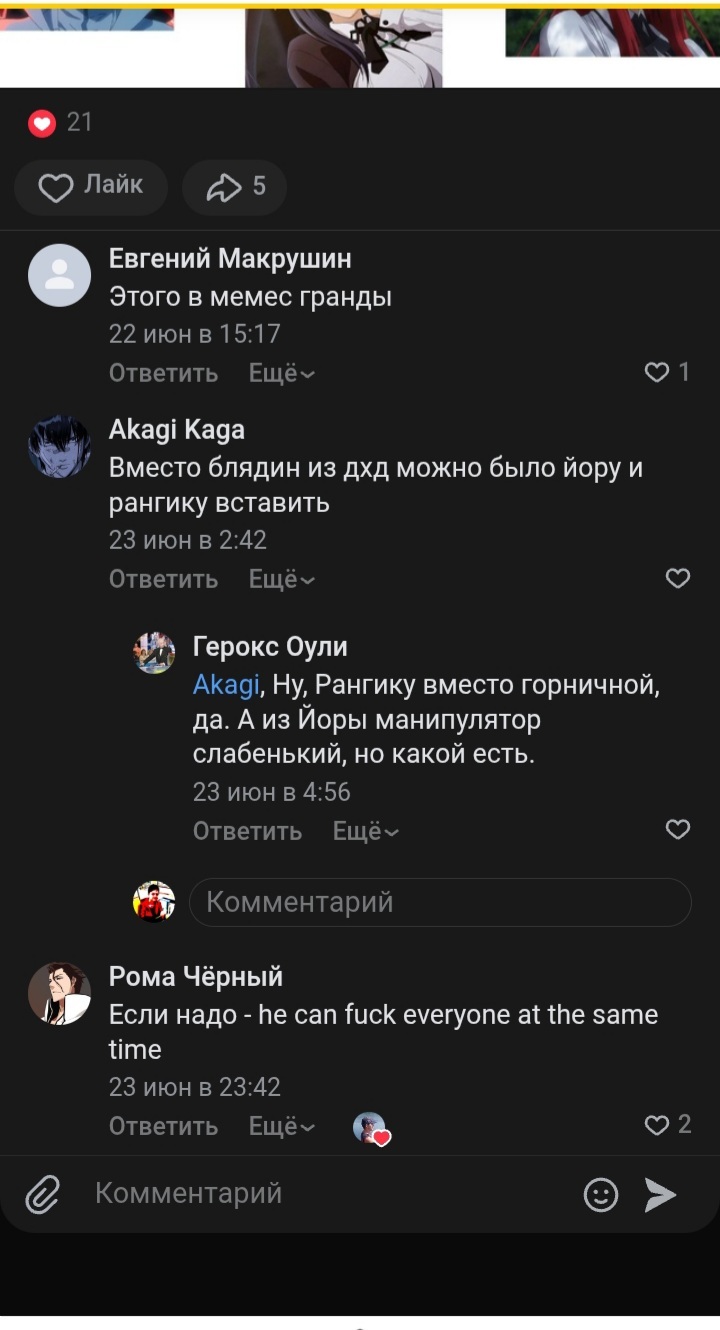Open Akagi Kaga's profile picture
Screen dimensions: 720x1330
pyautogui.click(x=59, y=446)
